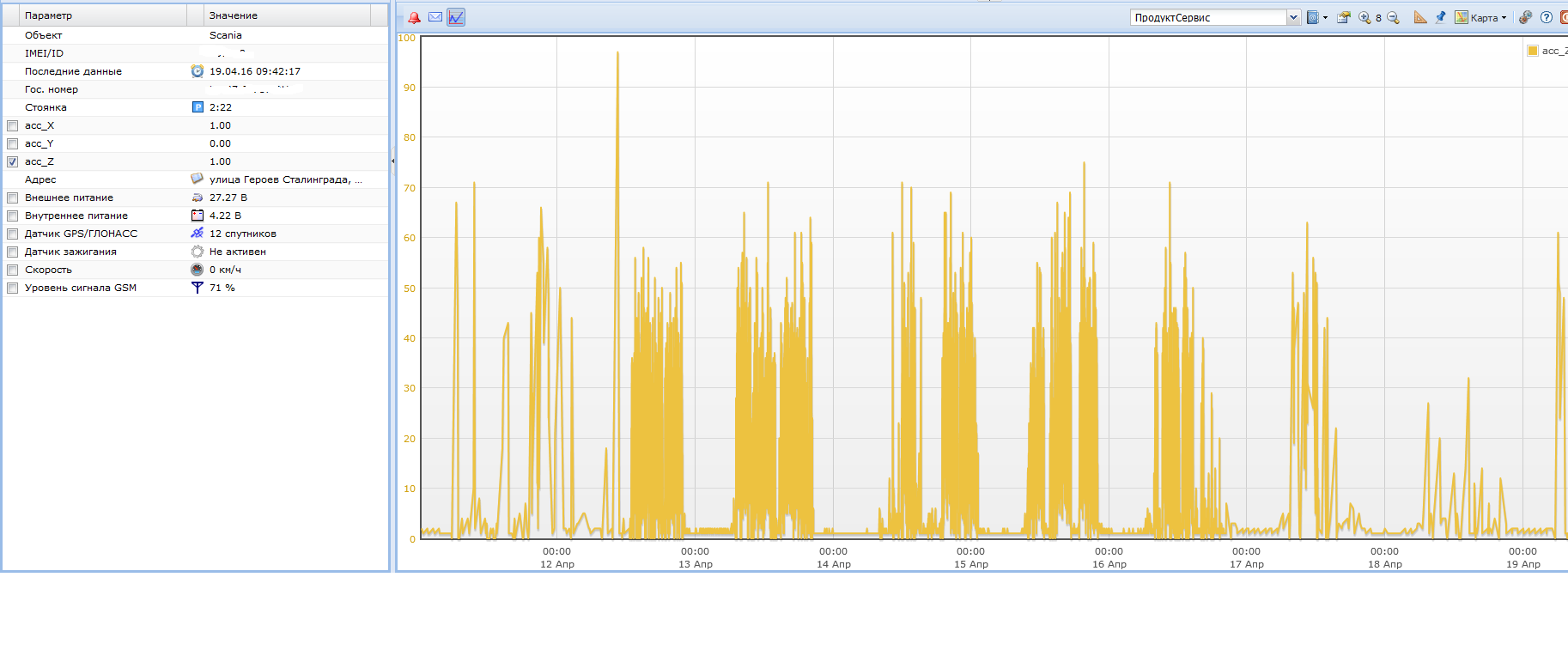1568x656 pixels.
Task: Click the blue pushpin icon
Action: (1440, 17)
